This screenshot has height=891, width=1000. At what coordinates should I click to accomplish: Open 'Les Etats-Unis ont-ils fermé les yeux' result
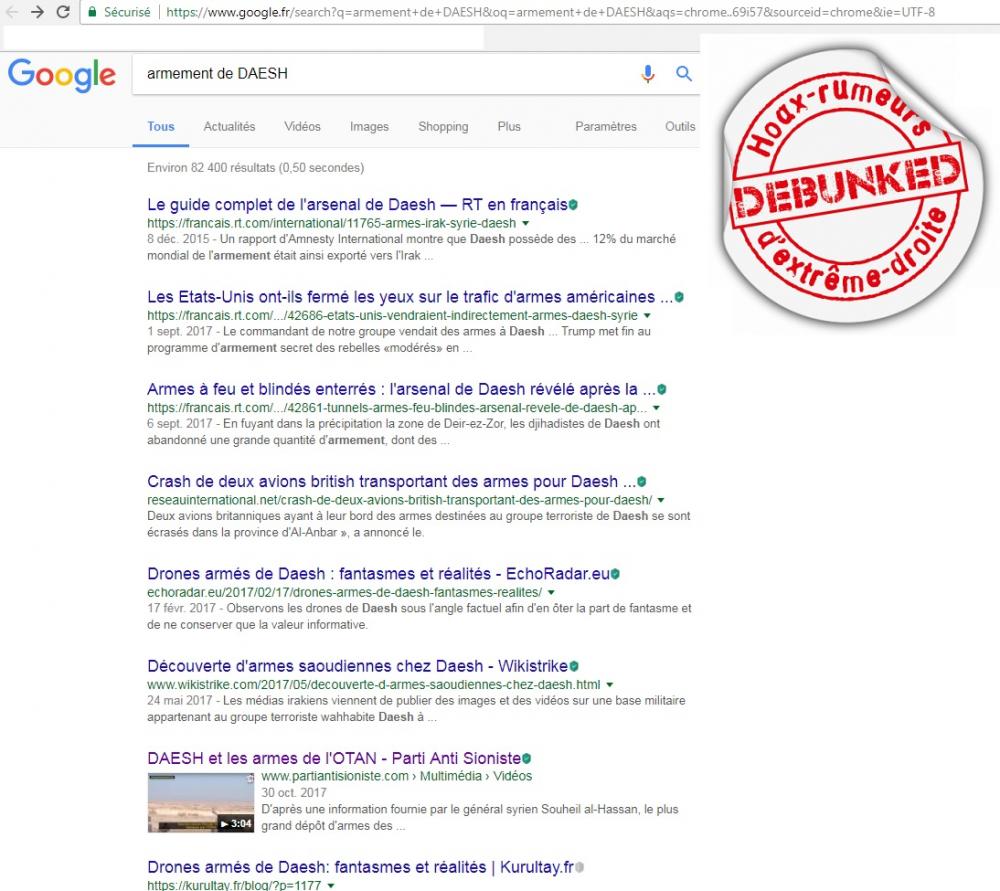pyautogui.click(x=410, y=297)
